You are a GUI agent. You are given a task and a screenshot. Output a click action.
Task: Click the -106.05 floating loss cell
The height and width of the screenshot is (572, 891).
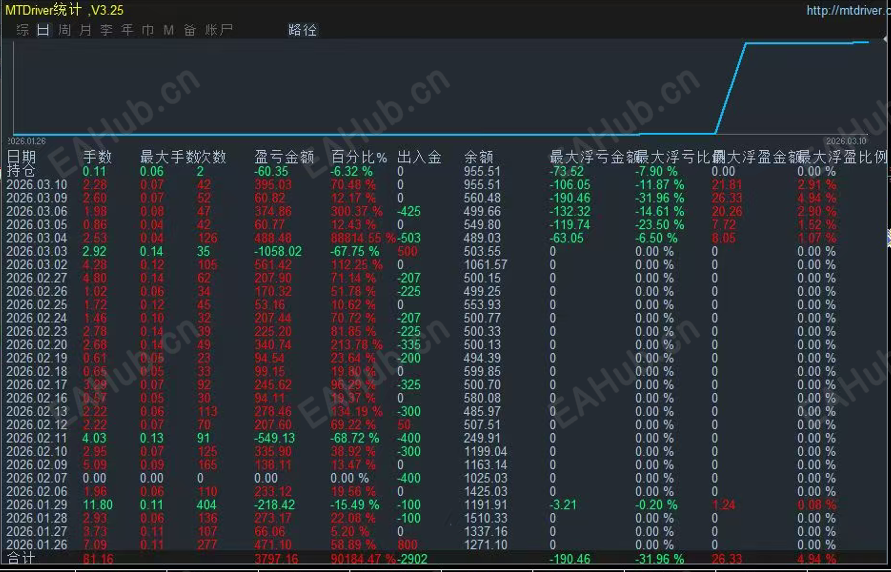coord(570,185)
